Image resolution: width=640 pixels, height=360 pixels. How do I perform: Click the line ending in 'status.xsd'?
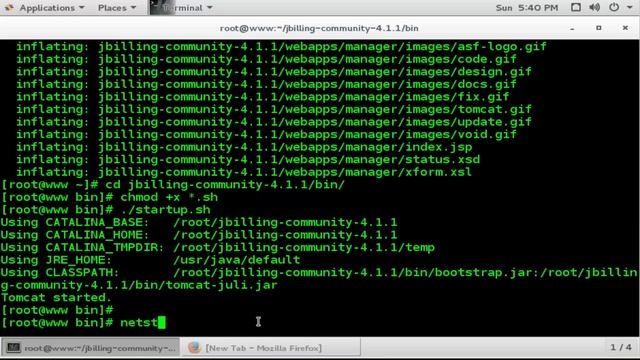[x=248, y=160]
